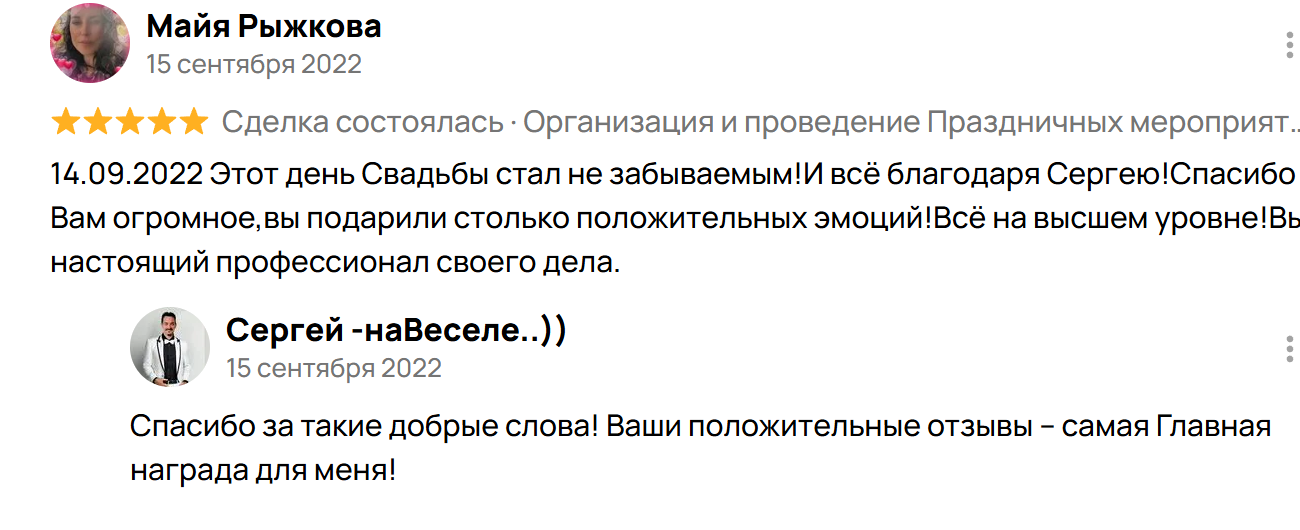Screen dimensions: 1300x530
Task: Click review line starting with '14.09.2022 Этот день'
Action: 672,173
